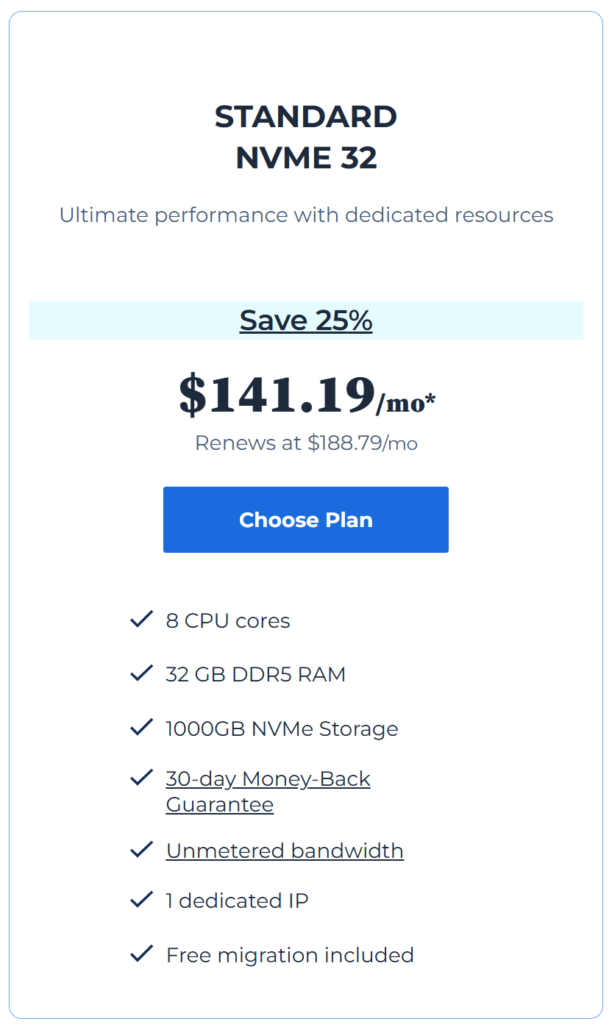Image resolution: width=612 pixels, height=1024 pixels.
Task: Click the 8 CPU cores feature text
Action: pos(228,620)
